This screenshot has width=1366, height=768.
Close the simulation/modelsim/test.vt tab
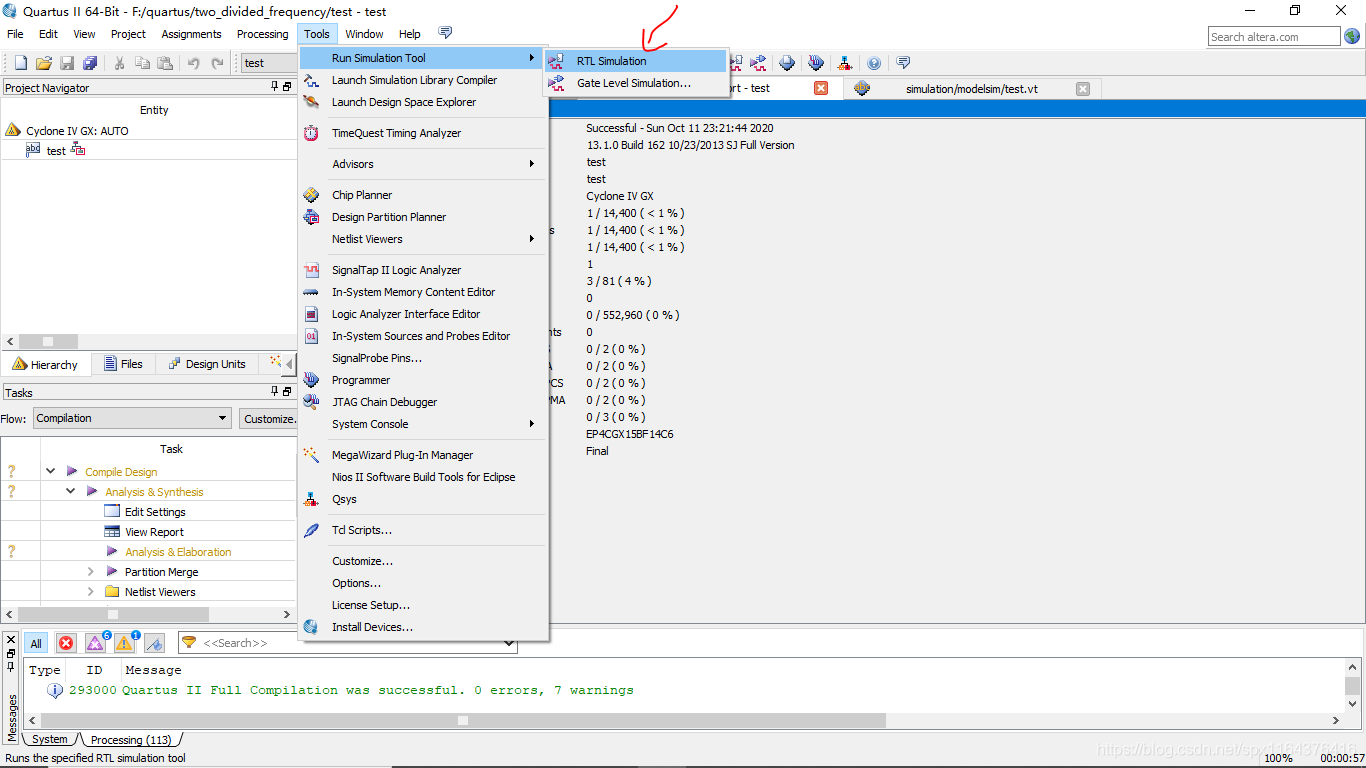pos(1083,88)
